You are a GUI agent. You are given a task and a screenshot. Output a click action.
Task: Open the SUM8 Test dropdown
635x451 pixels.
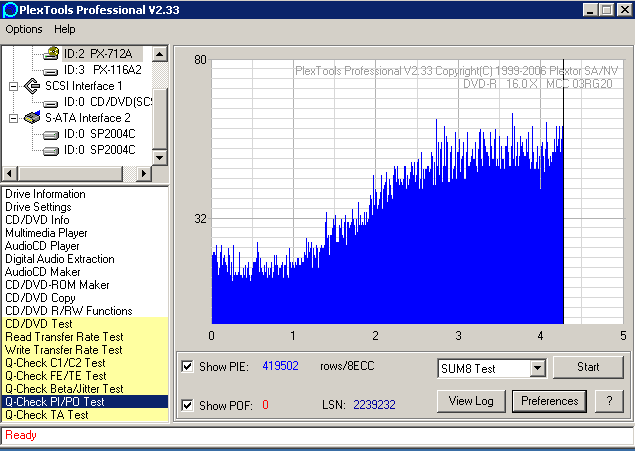pos(537,368)
